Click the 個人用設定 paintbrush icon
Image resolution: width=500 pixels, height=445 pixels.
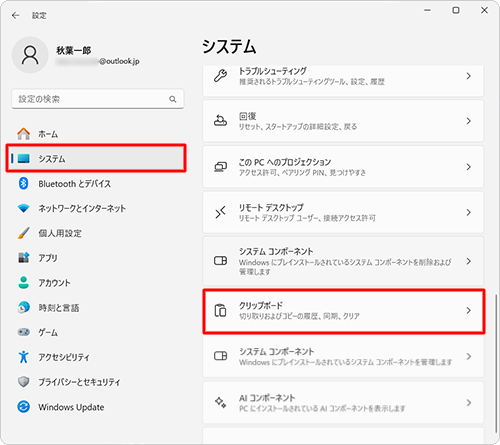point(24,233)
